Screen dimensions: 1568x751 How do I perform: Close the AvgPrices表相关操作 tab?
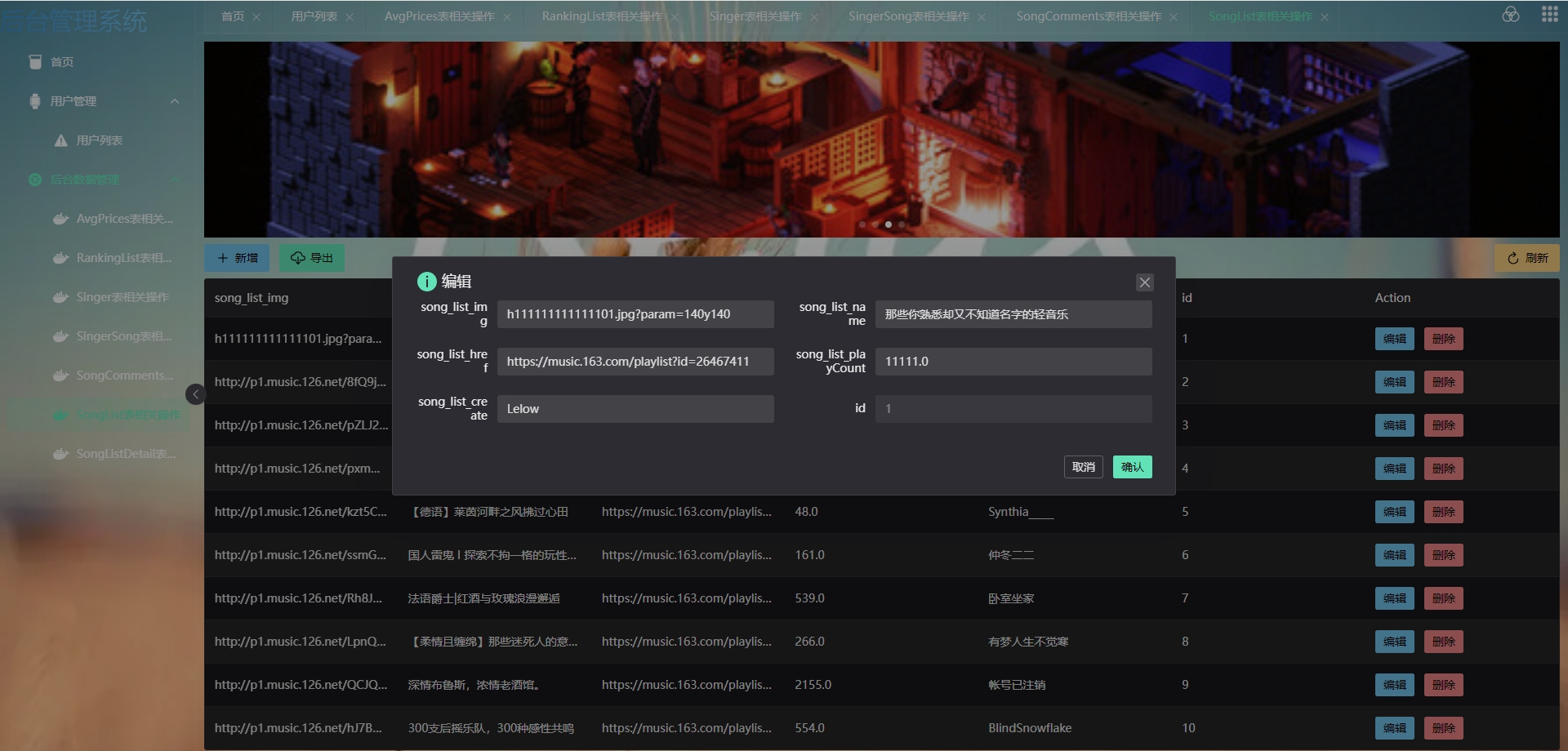pyautogui.click(x=507, y=17)
